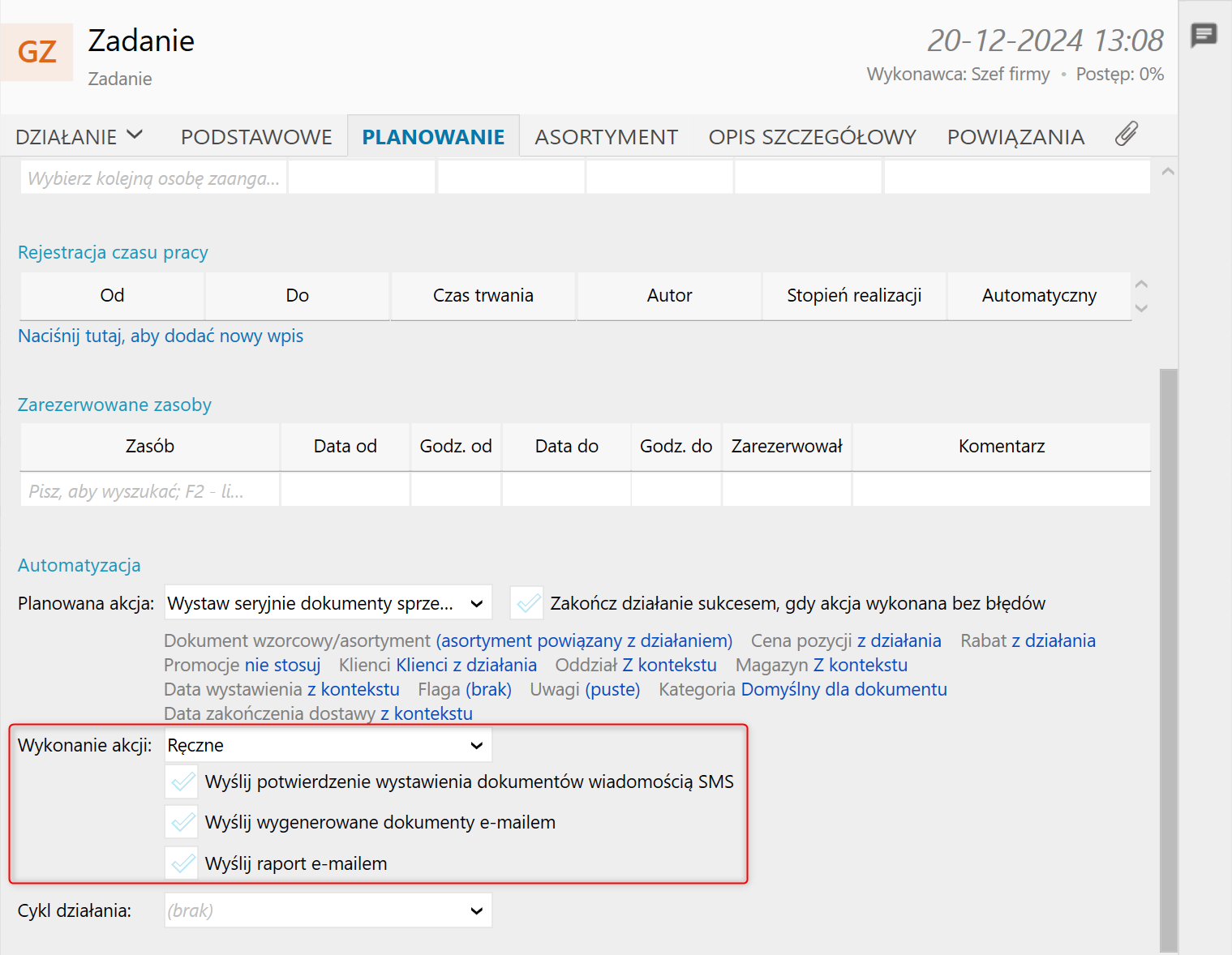Open the comments panel icon
This screenshot has height=955, width=1232.
point(1204,36)
